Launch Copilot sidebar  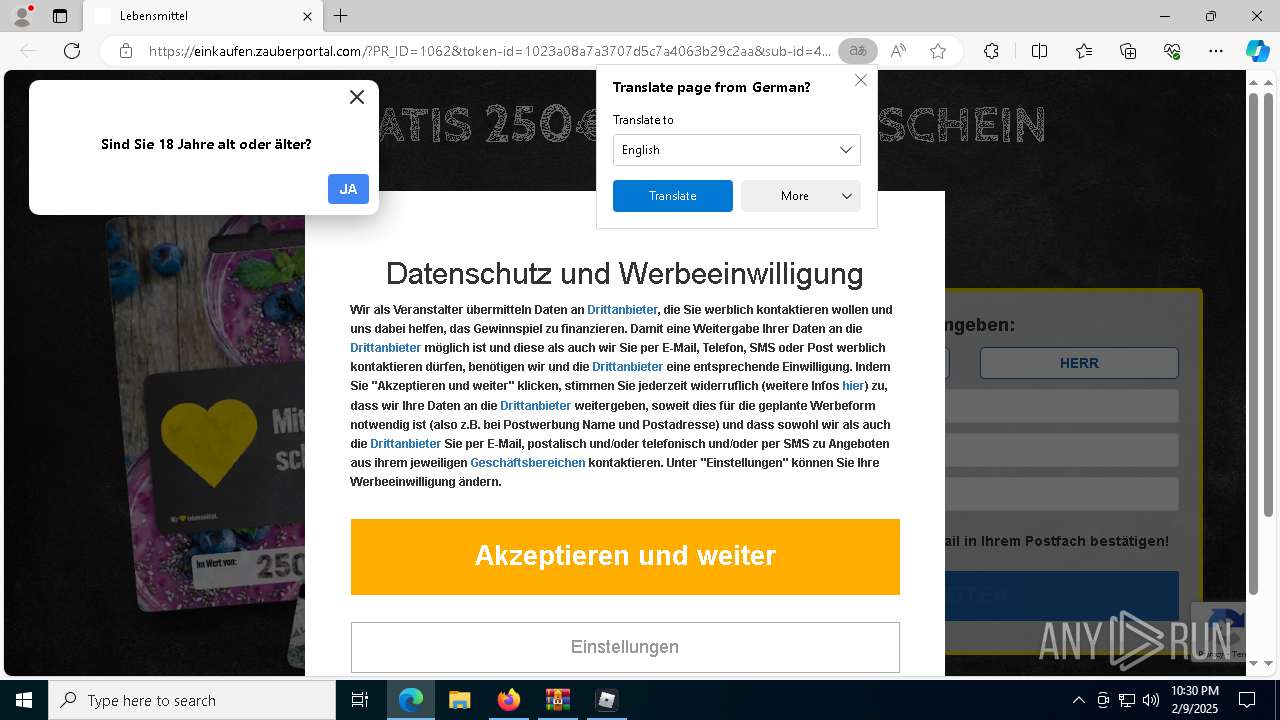click(x=1257, y=51)
